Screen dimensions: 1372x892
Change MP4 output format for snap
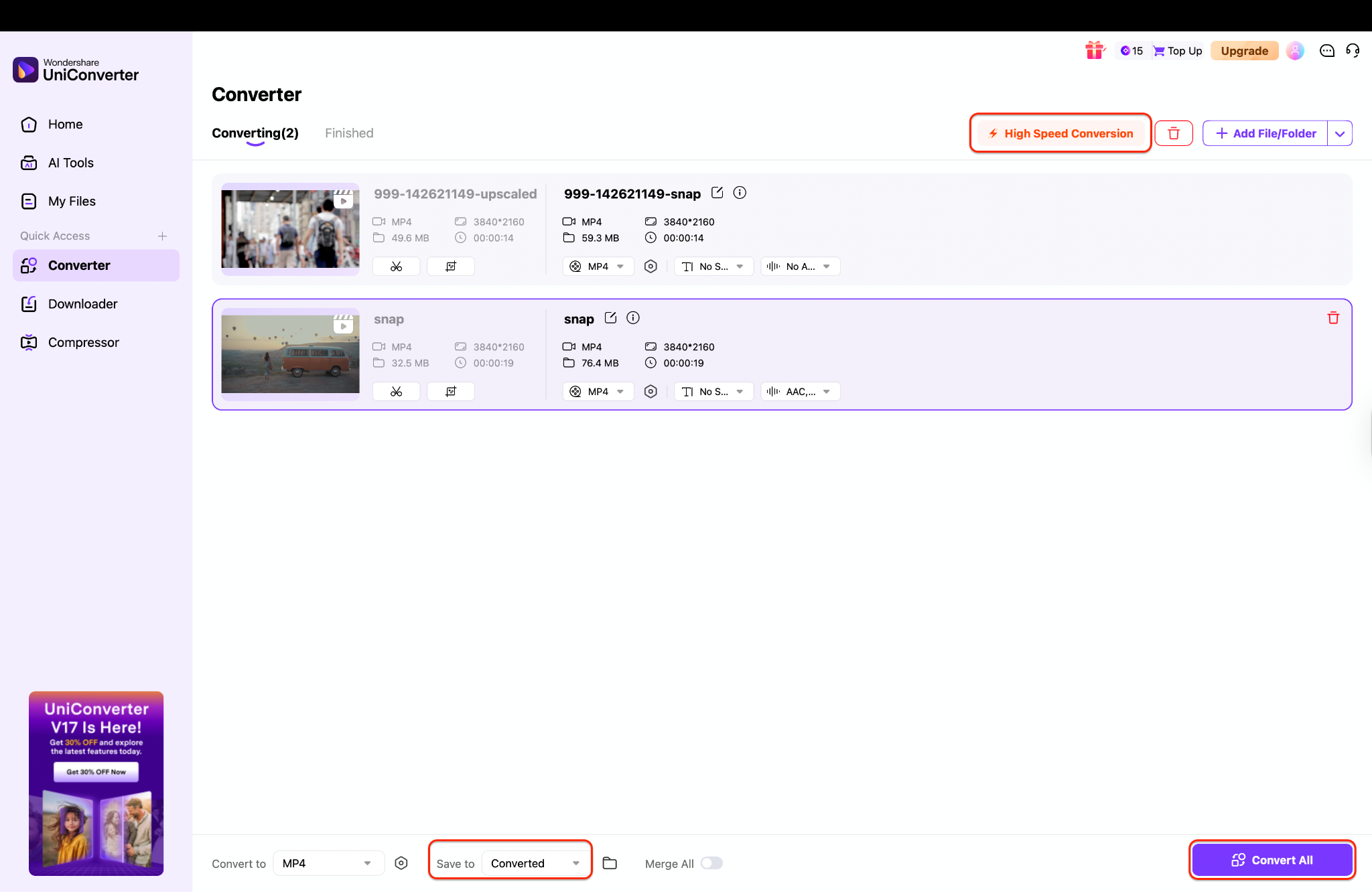pyautogui.click(x=598, y=391)
